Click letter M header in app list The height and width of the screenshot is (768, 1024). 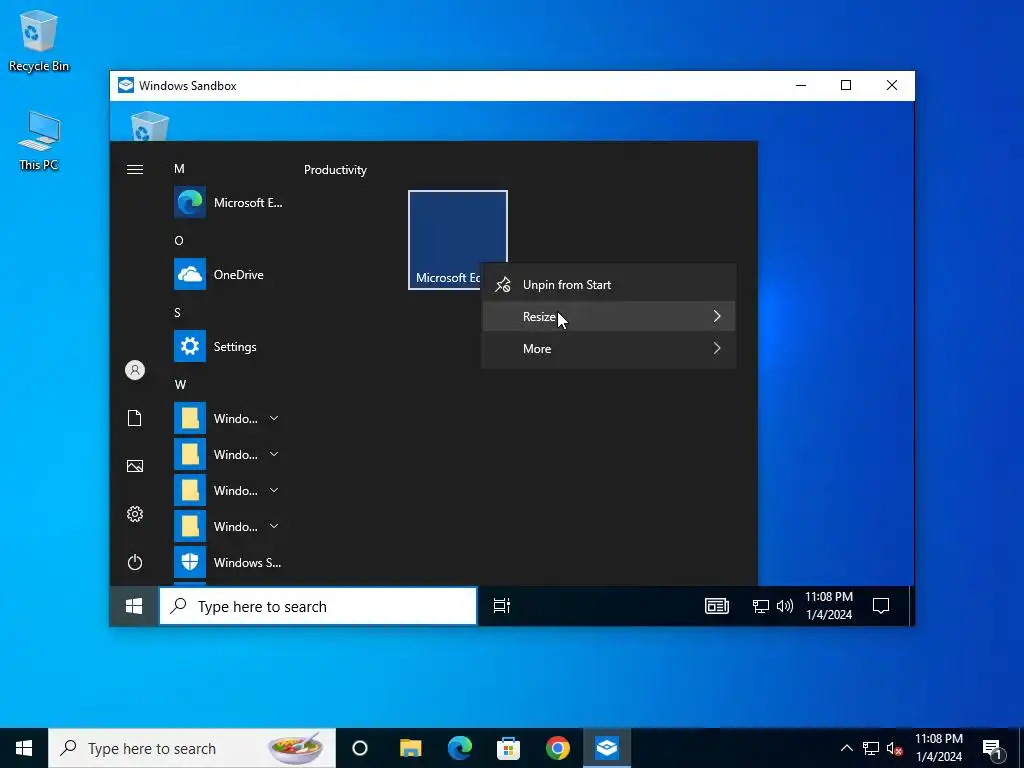pyautogui.click(x=179, y=168)
